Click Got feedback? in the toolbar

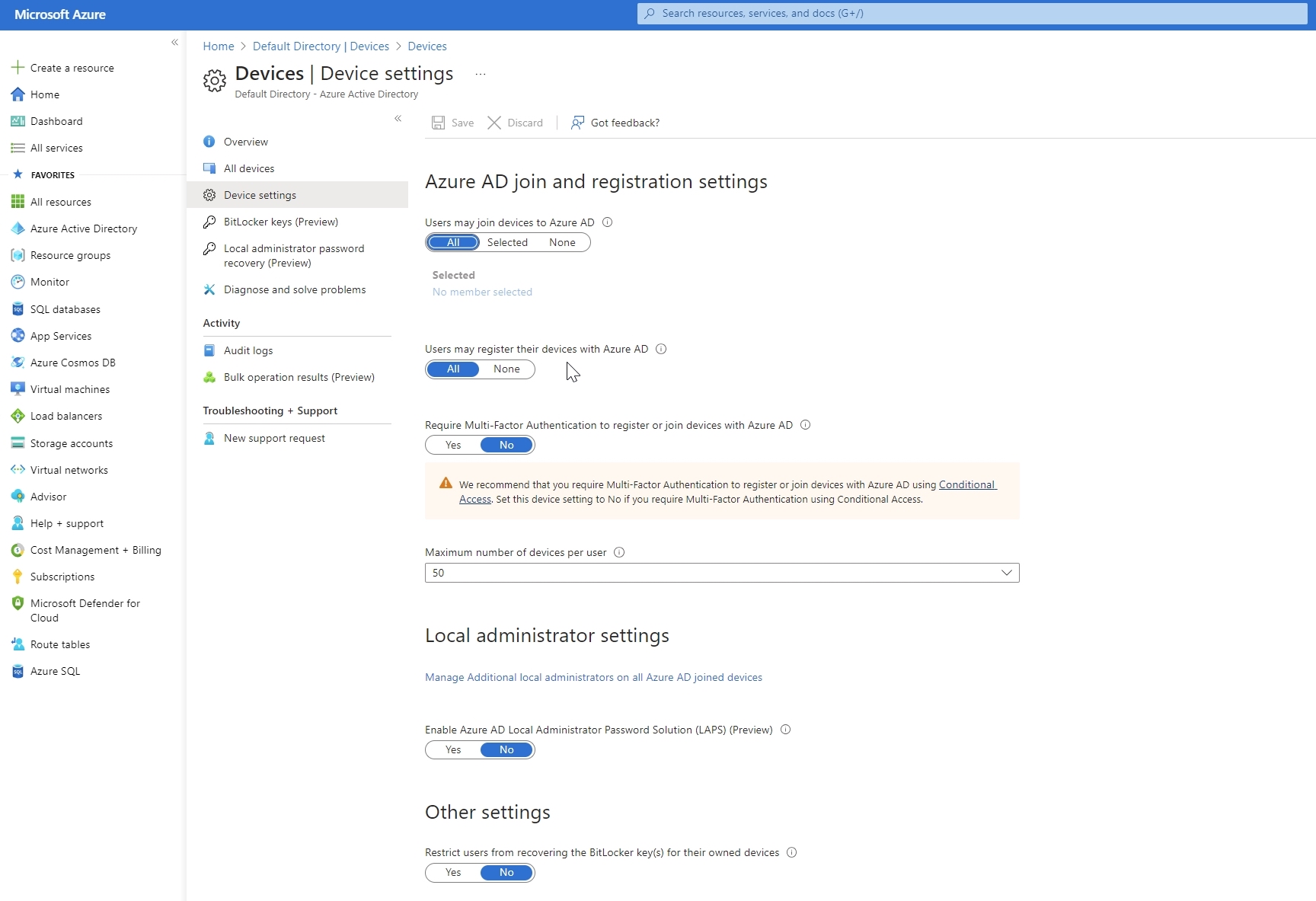[615, 123]
